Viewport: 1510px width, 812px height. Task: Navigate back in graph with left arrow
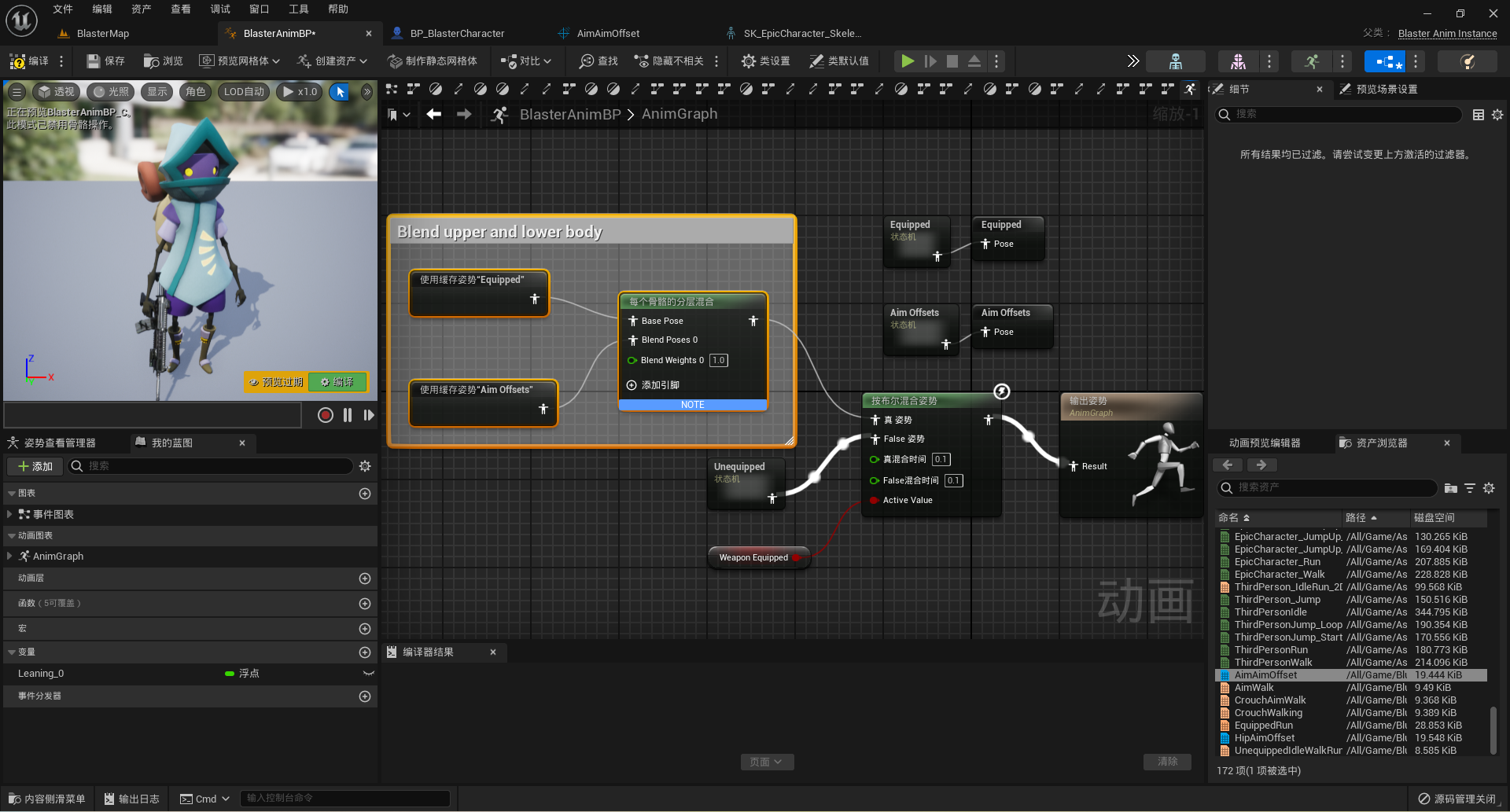coord(433,114)
